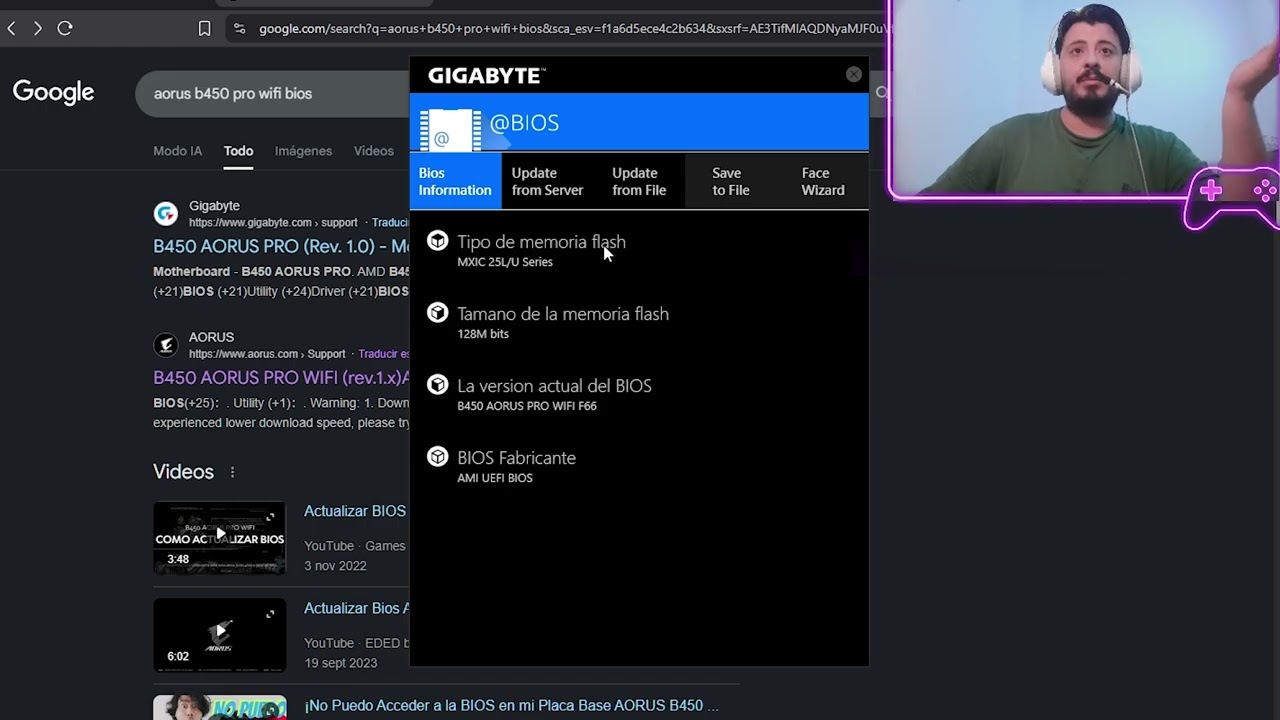This screenshot has height=720, width=1280.
Task: Close the Gigabyte @BIOS window
Action: tap(853, 74)
